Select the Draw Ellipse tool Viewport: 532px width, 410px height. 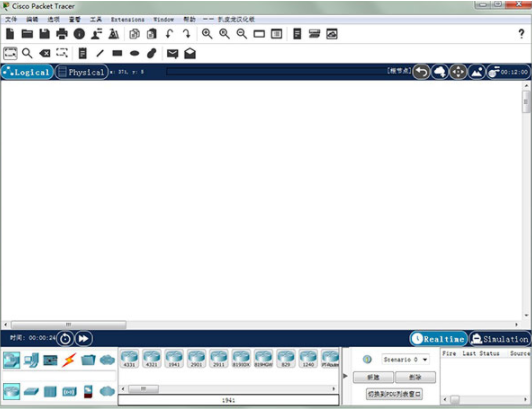coord(135,53)
